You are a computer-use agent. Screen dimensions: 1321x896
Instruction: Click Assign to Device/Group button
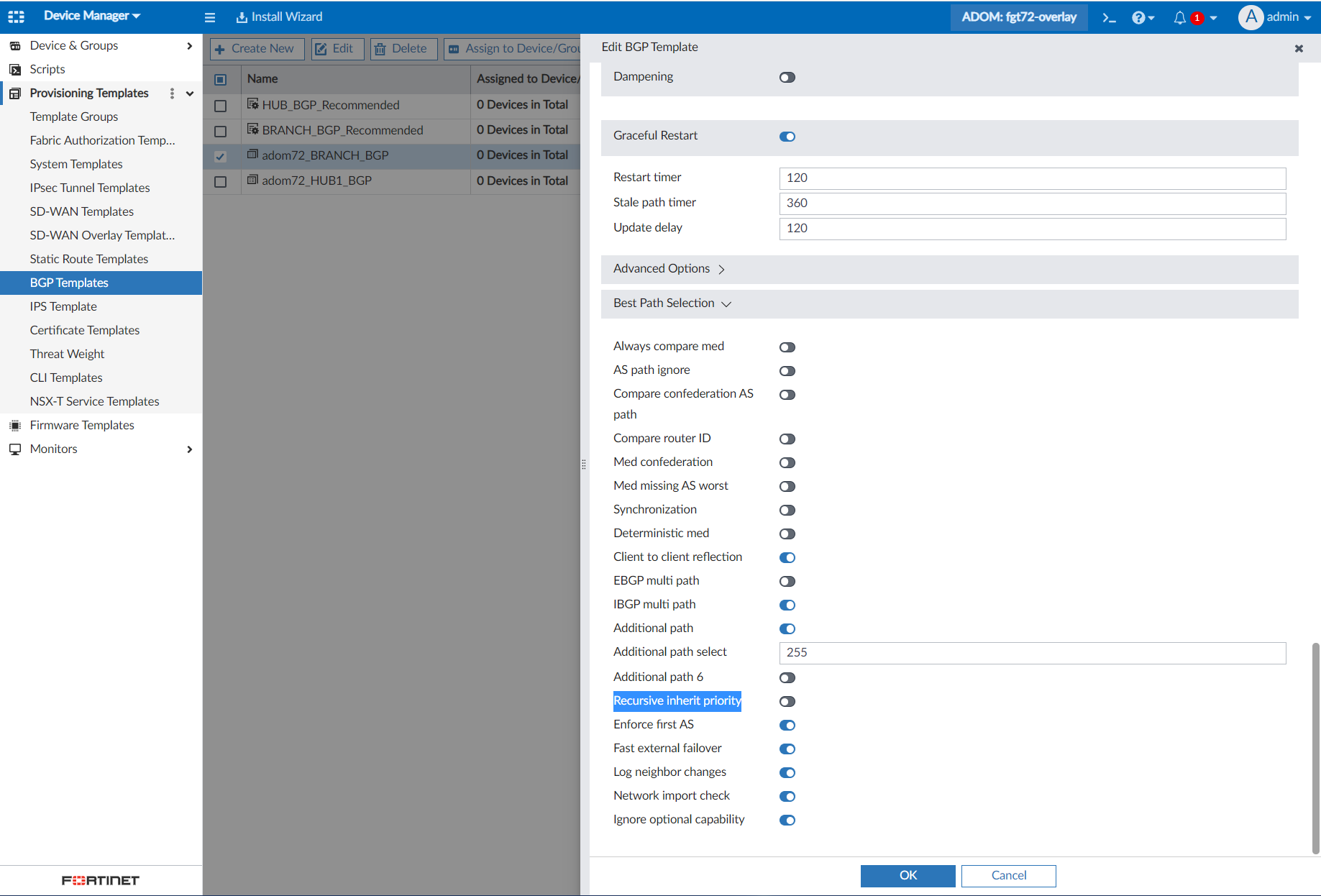513,49
